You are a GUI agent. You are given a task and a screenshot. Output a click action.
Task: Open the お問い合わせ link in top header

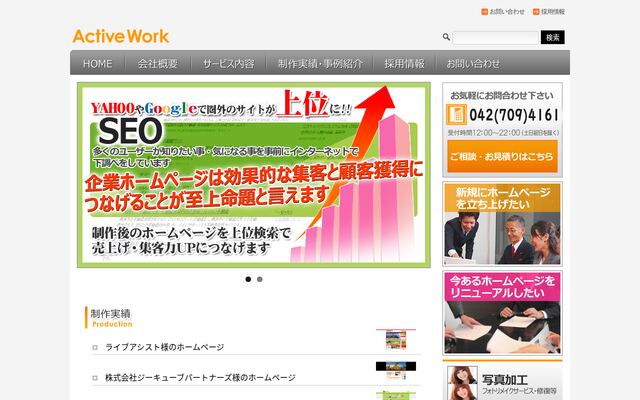point(507,12)
